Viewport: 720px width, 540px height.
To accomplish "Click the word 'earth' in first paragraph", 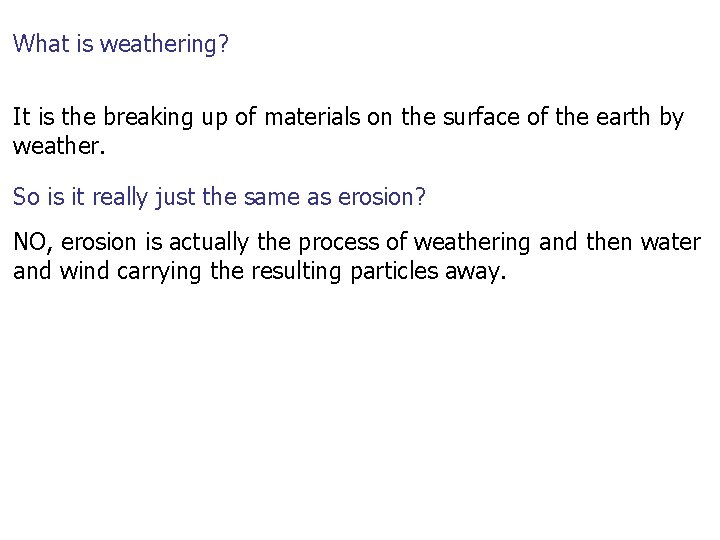I will [x=623, y=117].
